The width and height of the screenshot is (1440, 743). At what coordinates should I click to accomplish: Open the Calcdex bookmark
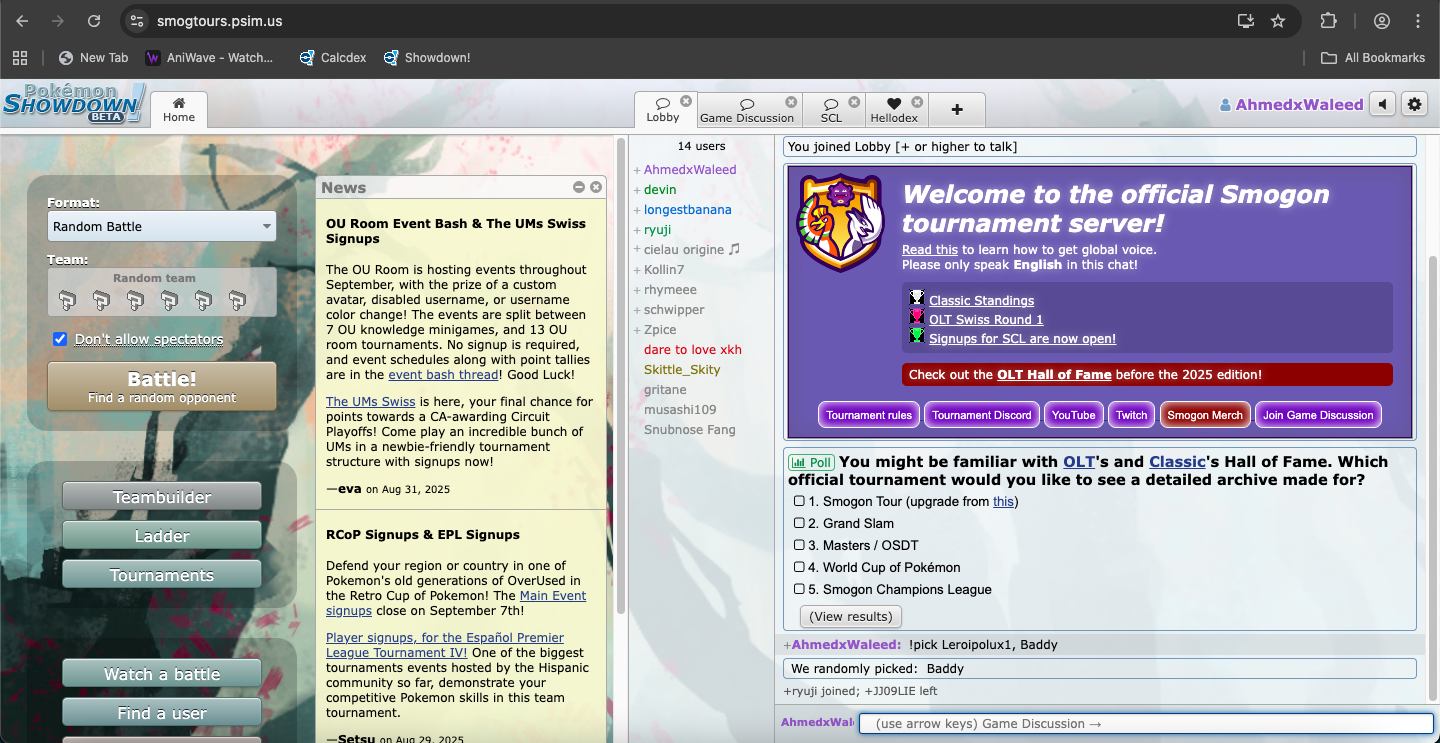(x=333, y=58)
